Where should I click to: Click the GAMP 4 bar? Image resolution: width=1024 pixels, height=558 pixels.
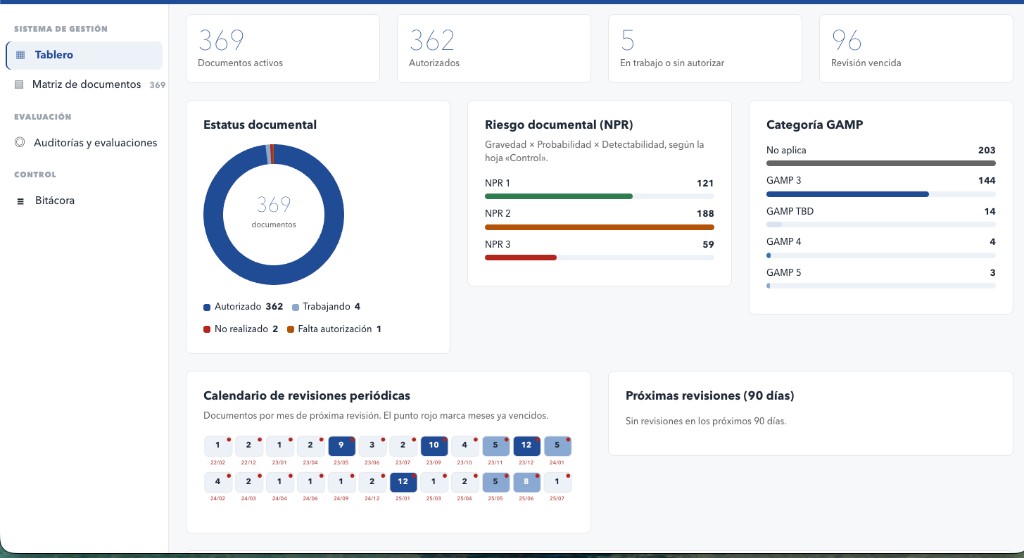[880, 255]
